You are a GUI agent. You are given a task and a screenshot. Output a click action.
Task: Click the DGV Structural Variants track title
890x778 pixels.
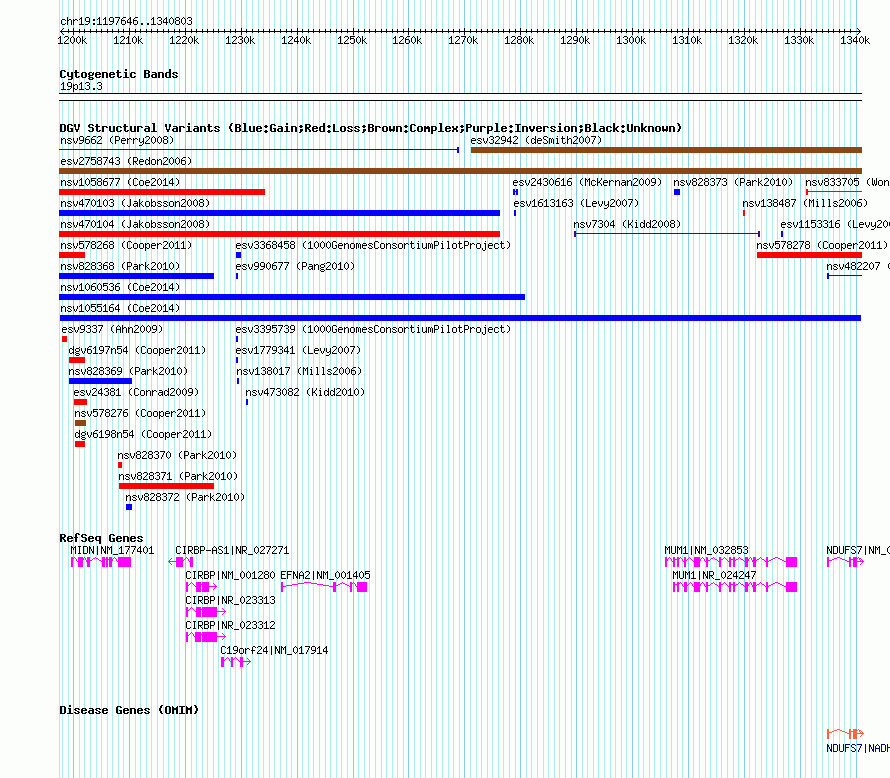tap(370, 128)
